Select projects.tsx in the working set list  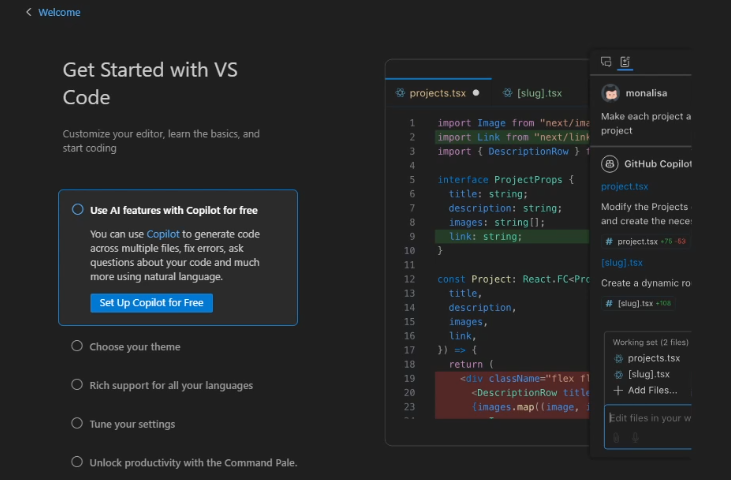653,358
